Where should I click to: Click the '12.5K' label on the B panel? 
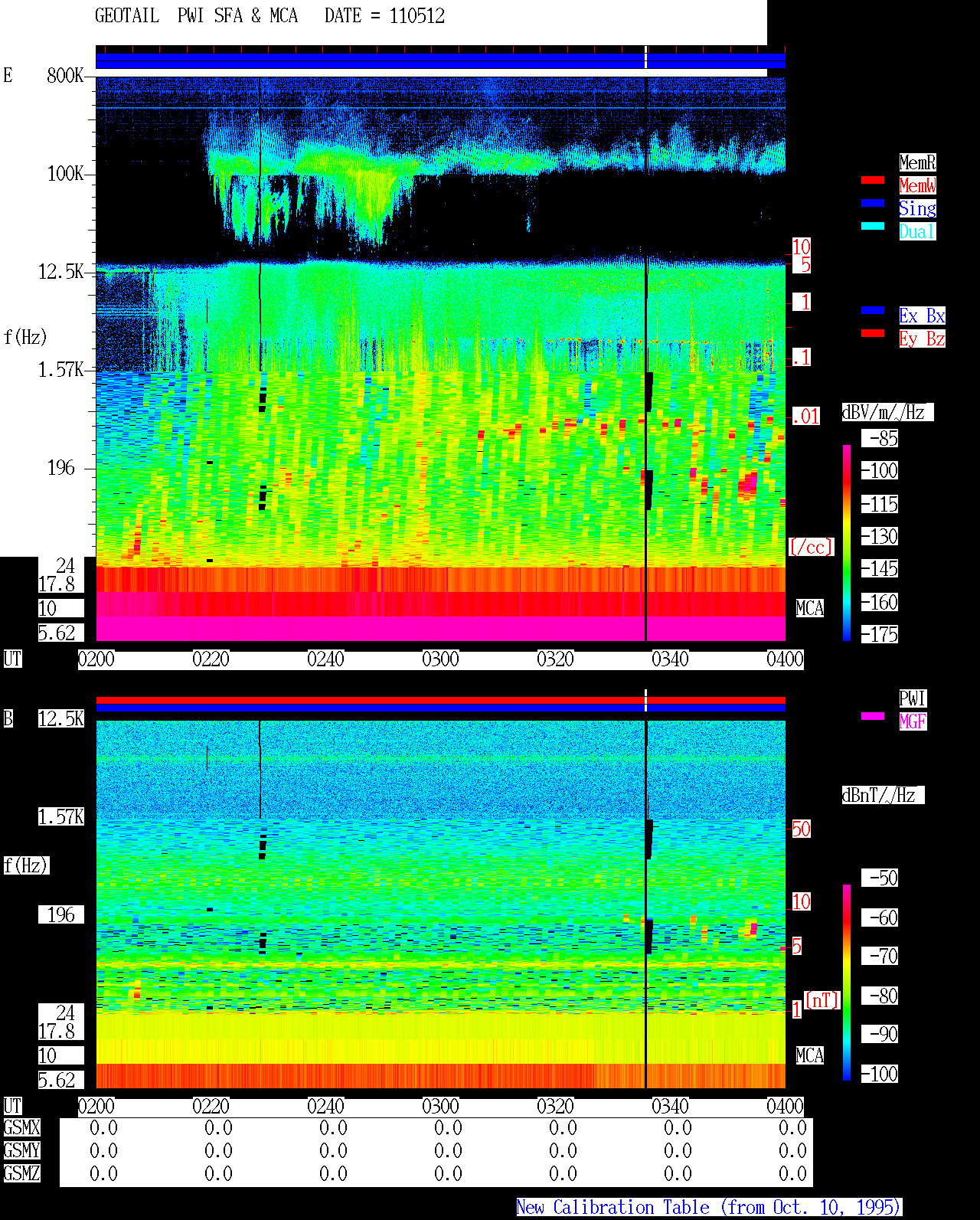point(61,718)
